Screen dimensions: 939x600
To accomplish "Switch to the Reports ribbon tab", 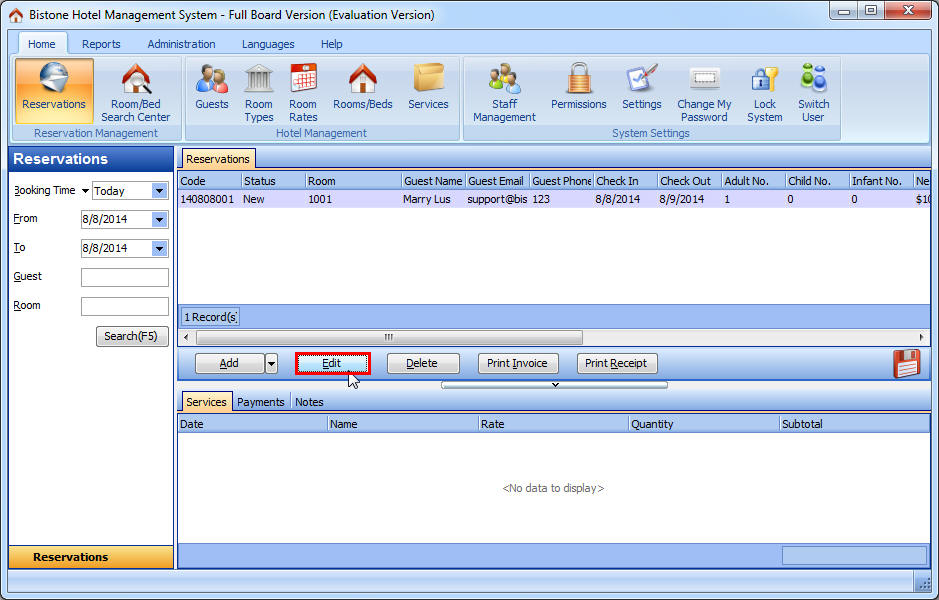I will (101, 44).
